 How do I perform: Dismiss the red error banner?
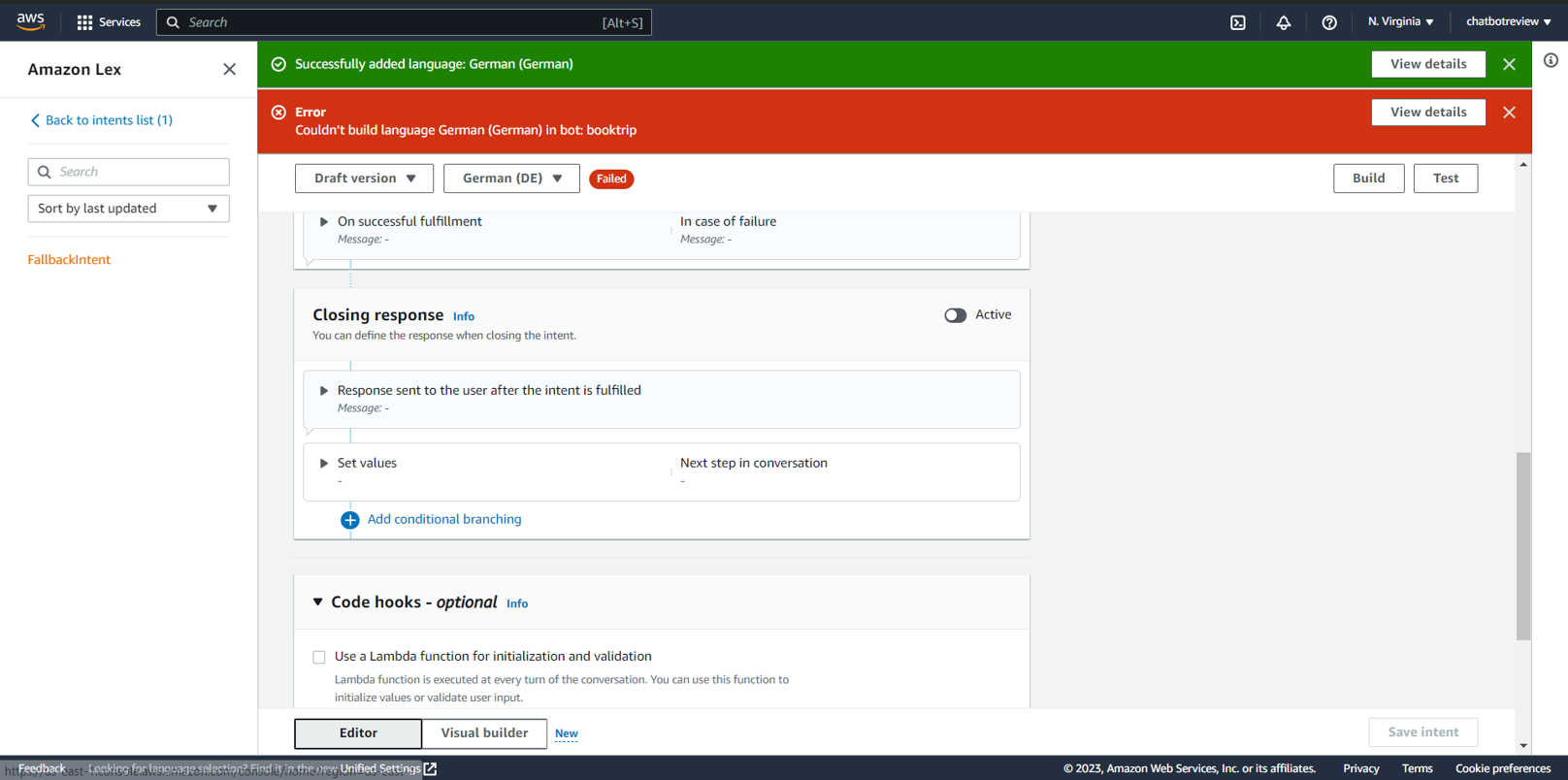[x=1509, y=113]
